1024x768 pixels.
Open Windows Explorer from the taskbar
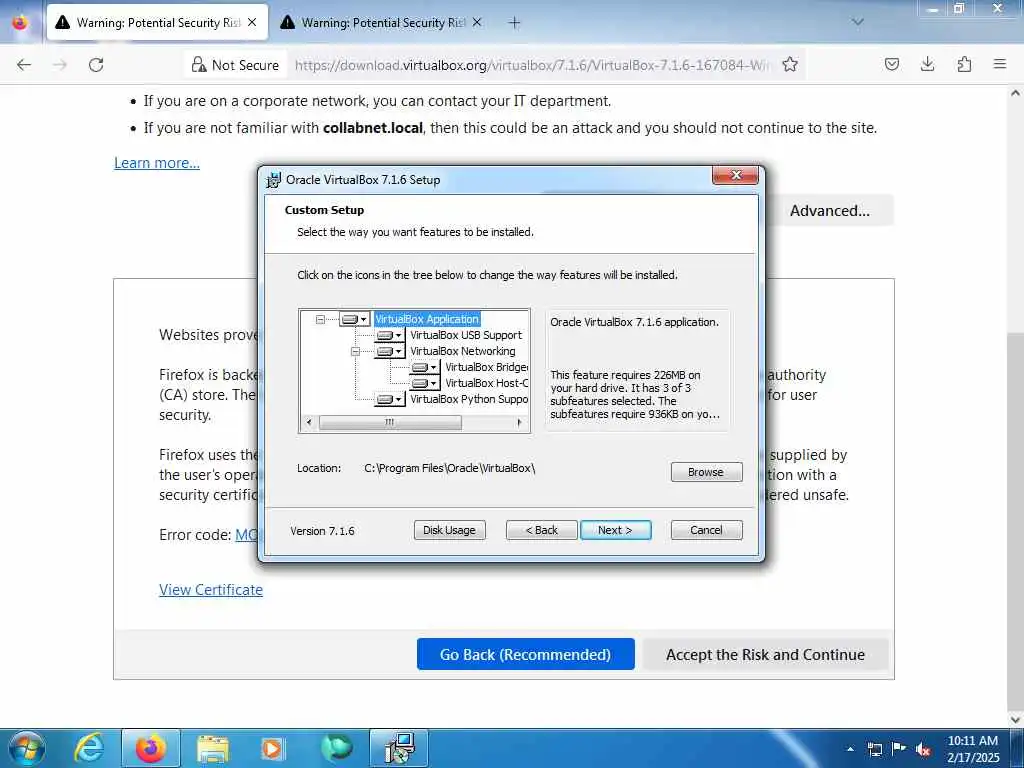tap(212, 748)
